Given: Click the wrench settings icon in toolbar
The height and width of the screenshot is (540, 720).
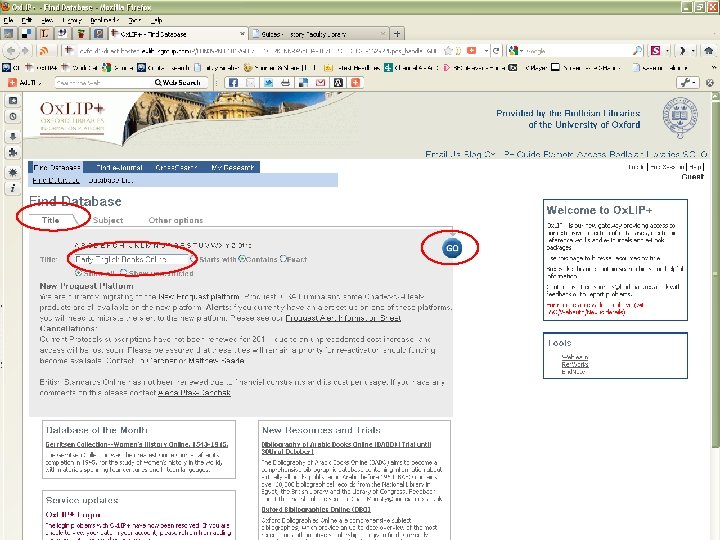Looking at the screenshot, I should pos(686,83).
